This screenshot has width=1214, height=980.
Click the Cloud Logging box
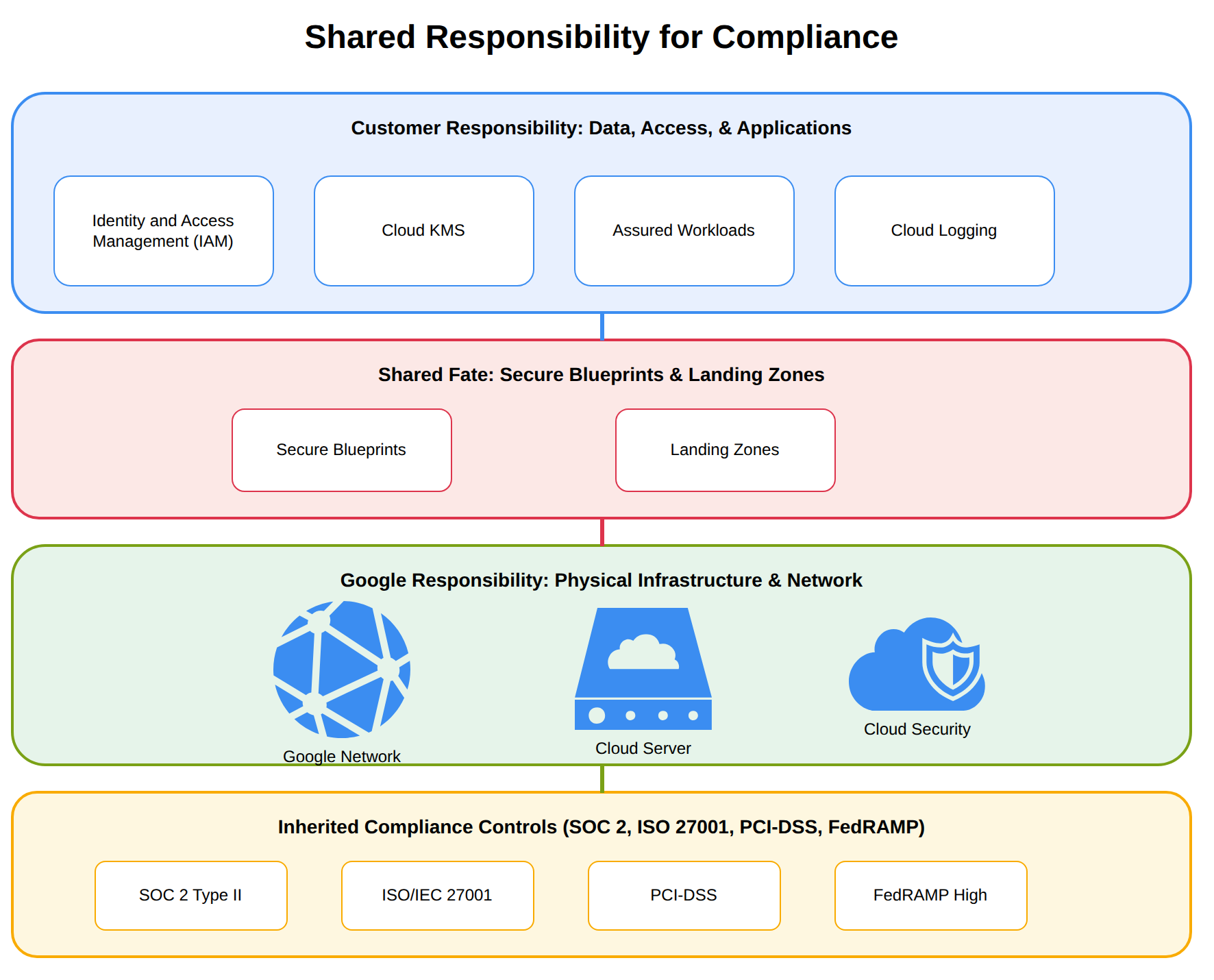click(945, 231)
